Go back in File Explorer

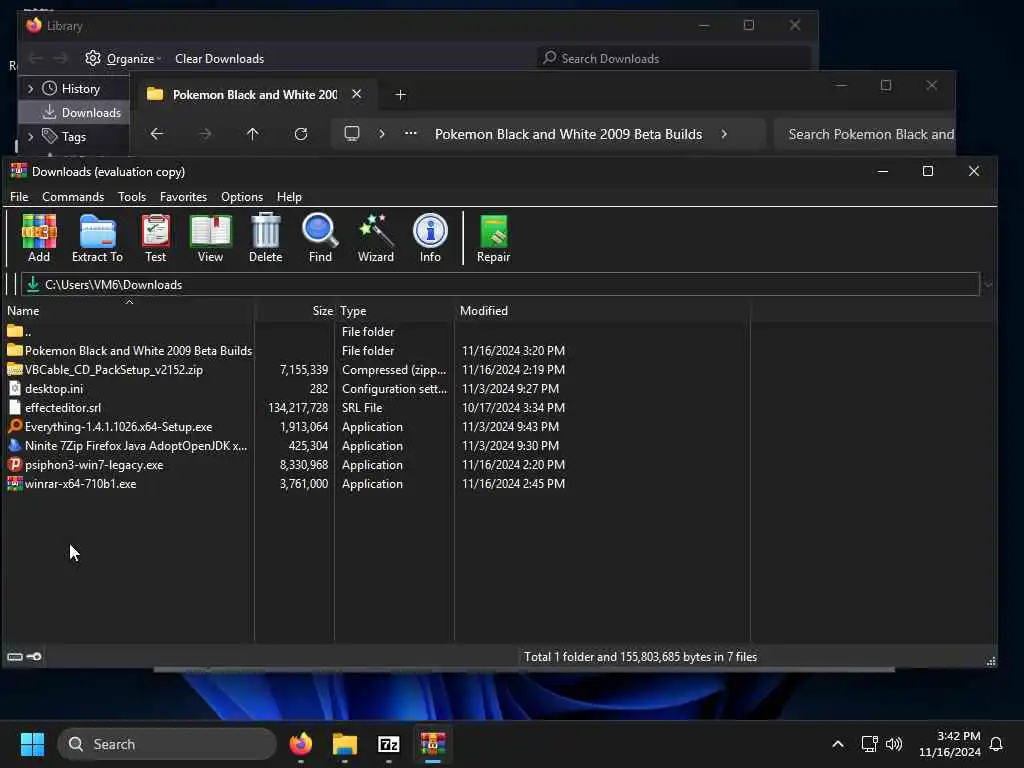click(157, 134)
